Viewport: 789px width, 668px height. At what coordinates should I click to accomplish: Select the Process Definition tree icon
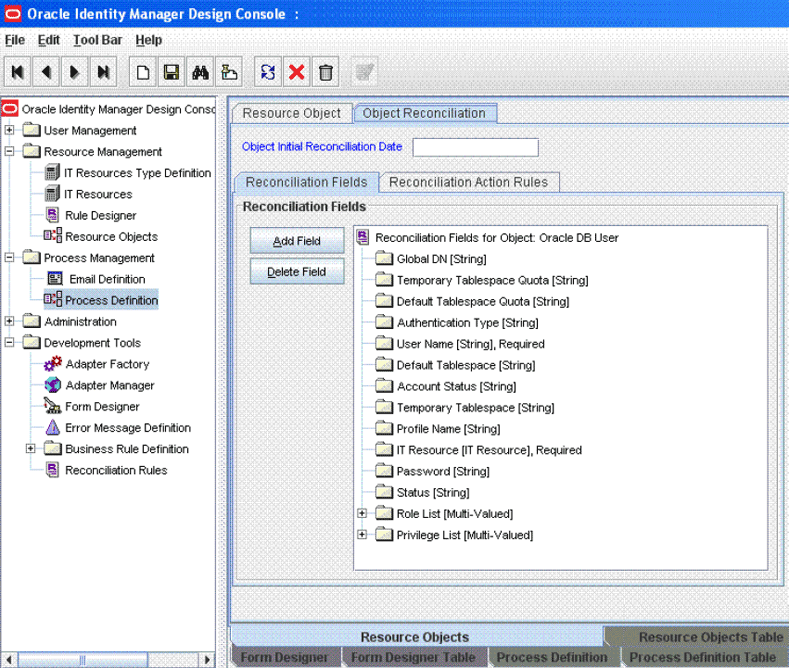[53, 300]
